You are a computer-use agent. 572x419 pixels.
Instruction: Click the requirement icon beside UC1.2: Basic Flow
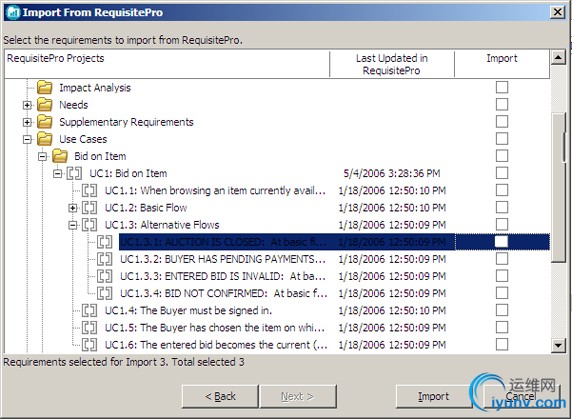point(89,208)
